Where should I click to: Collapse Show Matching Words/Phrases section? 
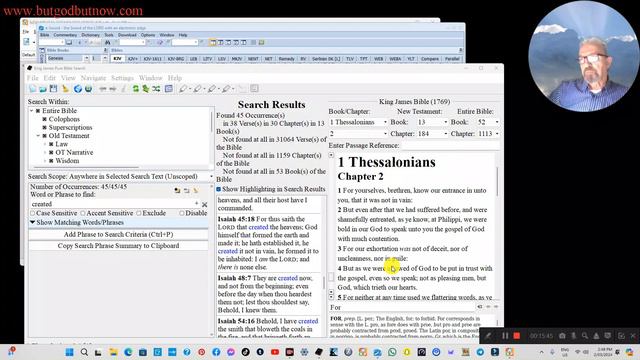click(32, 222)
